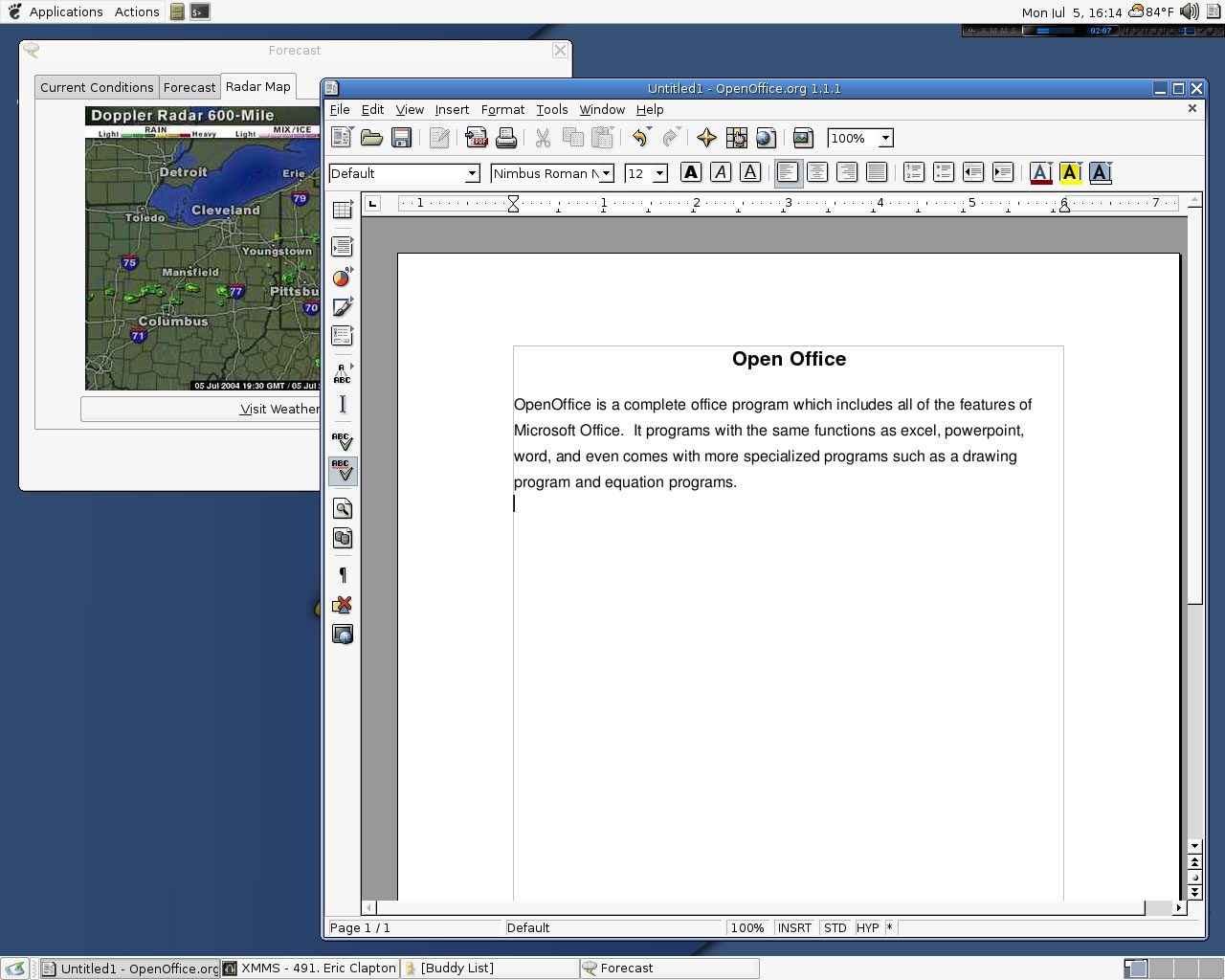Click the Paste clipboard icon

pyautogui.click(x=602, y=138)
